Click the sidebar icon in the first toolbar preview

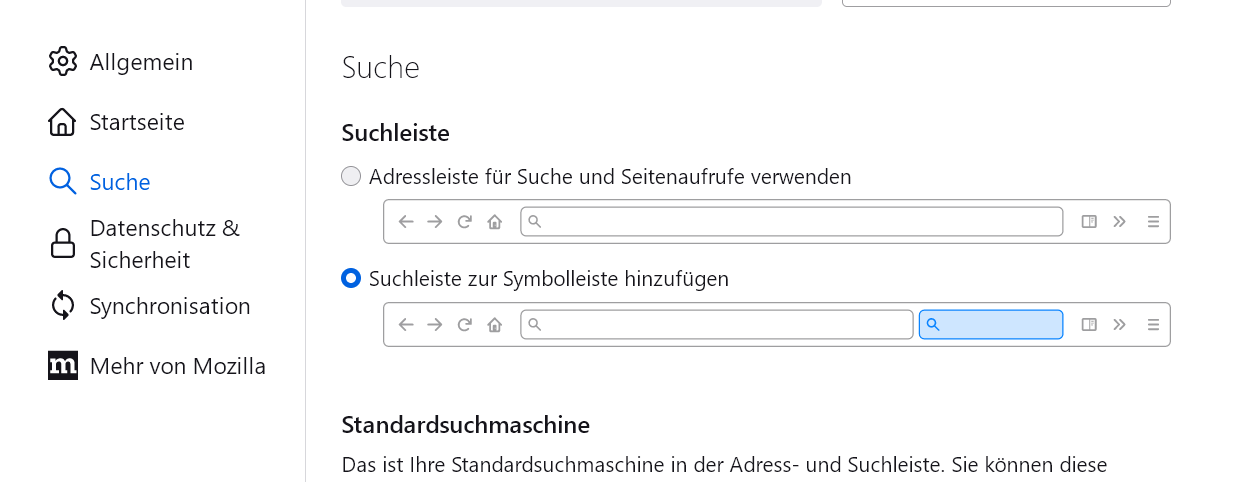1090,222
